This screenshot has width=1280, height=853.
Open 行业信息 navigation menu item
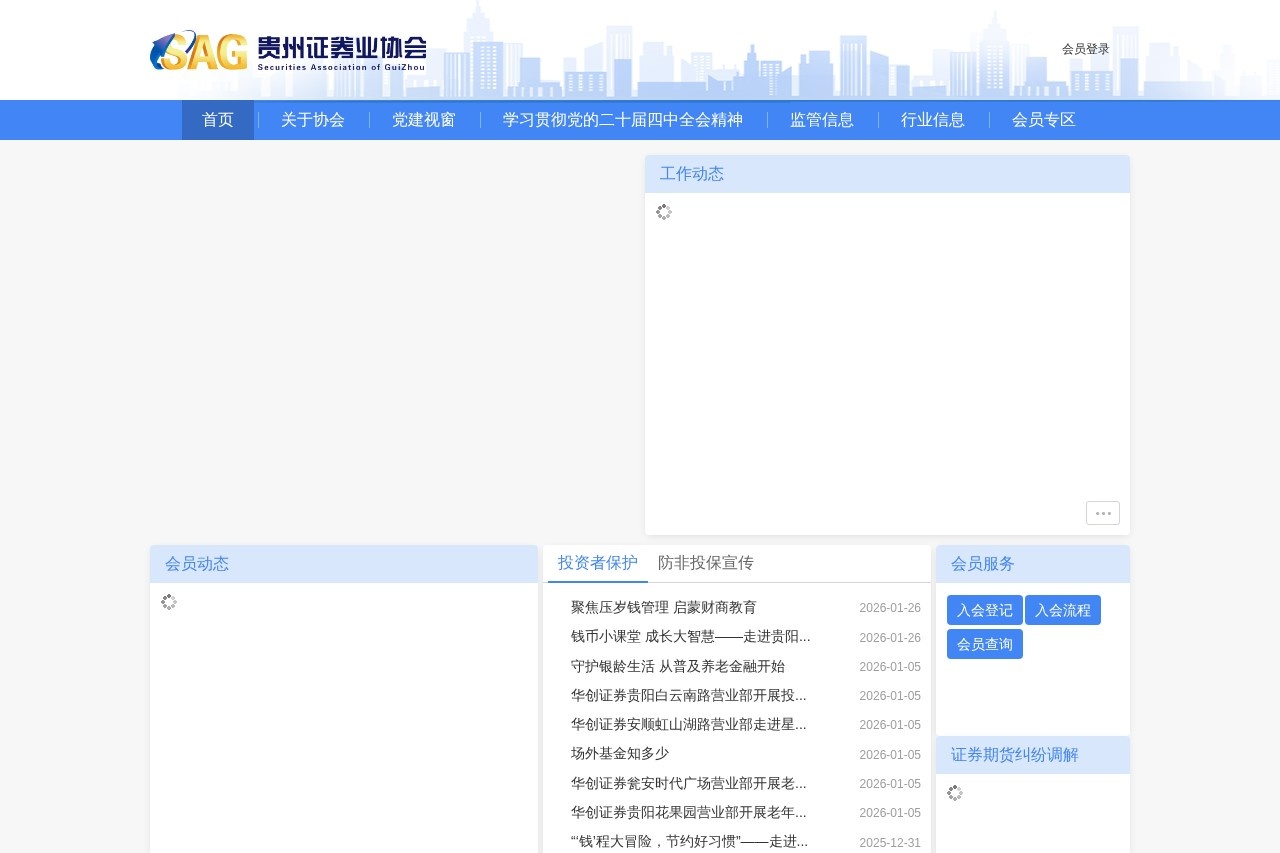click(x=933, y=120)
